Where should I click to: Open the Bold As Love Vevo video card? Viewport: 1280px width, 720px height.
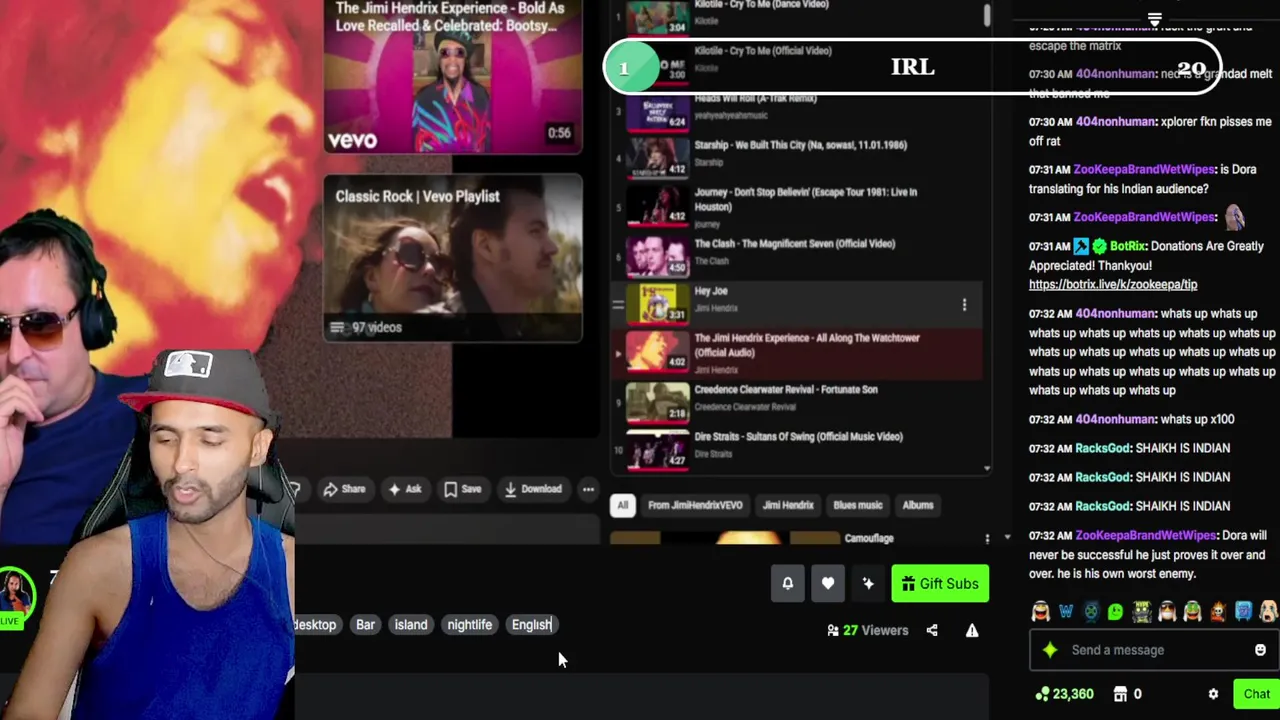coord(453,76)
